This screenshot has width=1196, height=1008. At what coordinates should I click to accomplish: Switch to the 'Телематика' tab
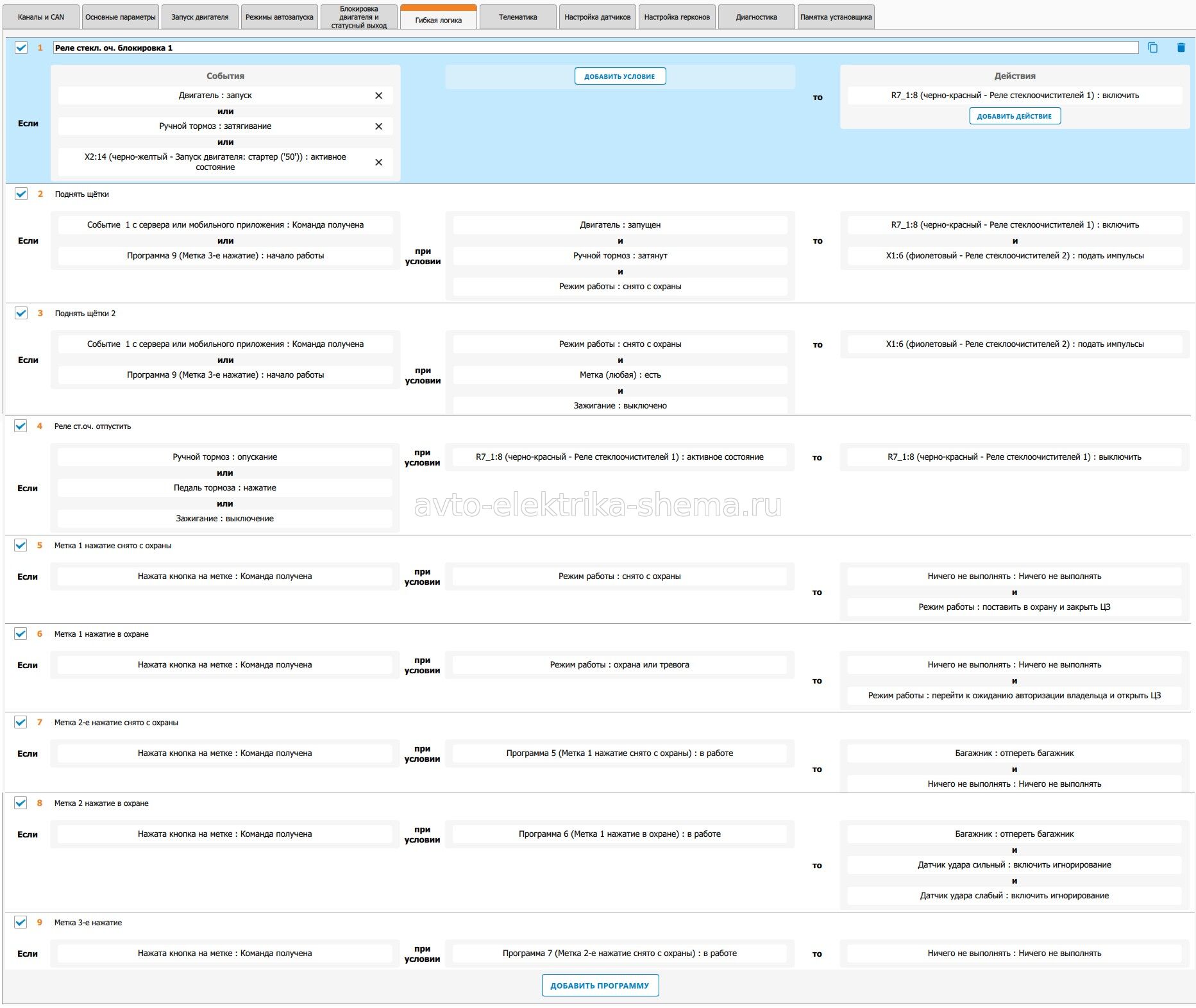[x=518, y=17]
